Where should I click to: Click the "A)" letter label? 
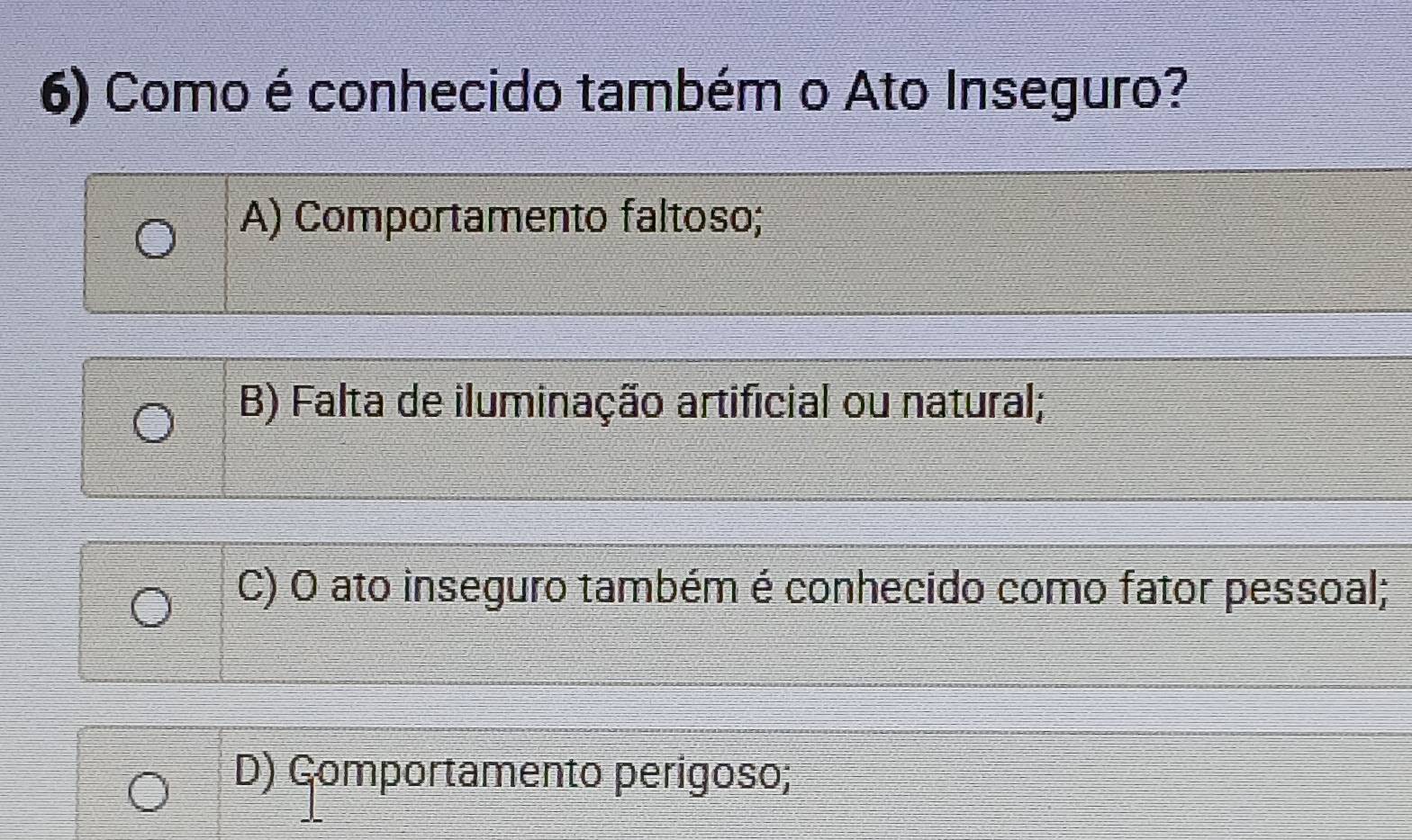point(262,219)
